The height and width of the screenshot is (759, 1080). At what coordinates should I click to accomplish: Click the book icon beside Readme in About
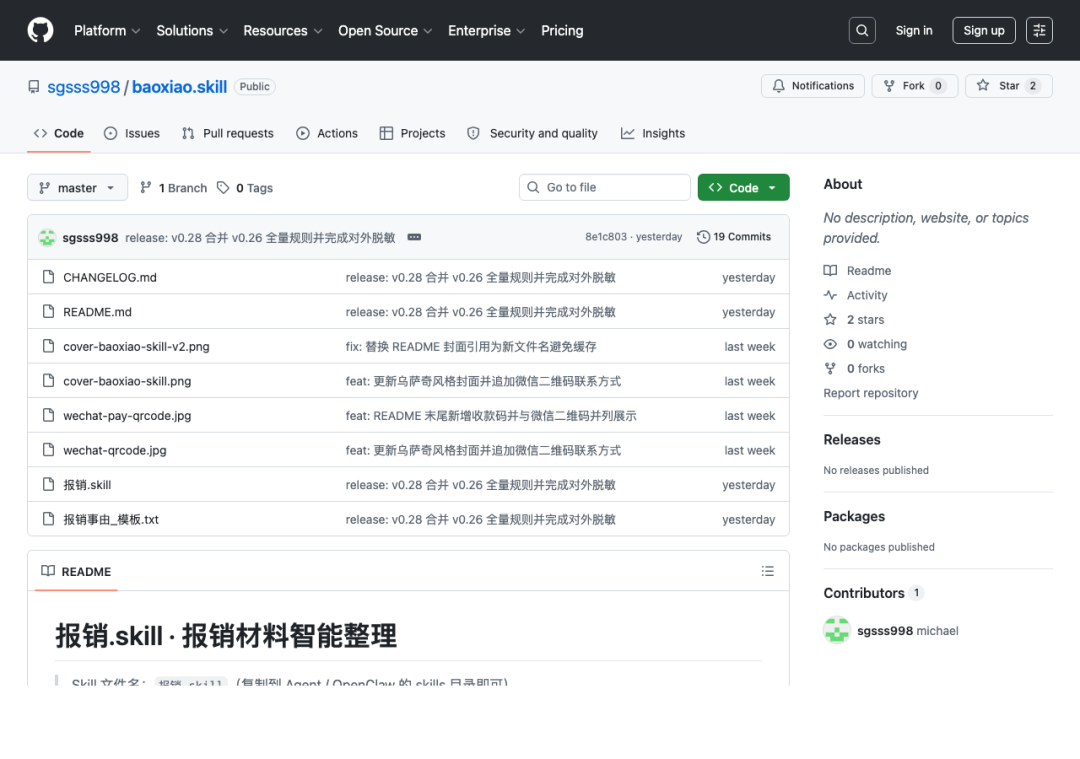(830, 271)
